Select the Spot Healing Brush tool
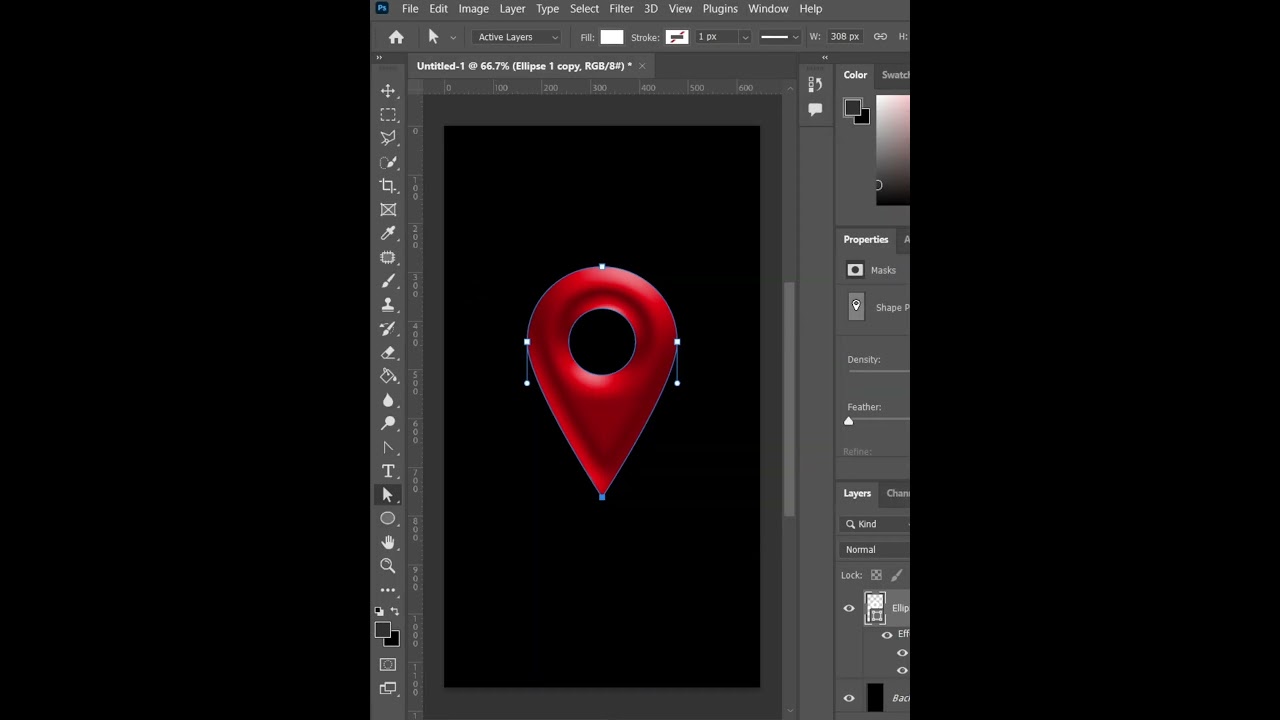The height and width of the screenshot is (720, 1280). (388, 257)
